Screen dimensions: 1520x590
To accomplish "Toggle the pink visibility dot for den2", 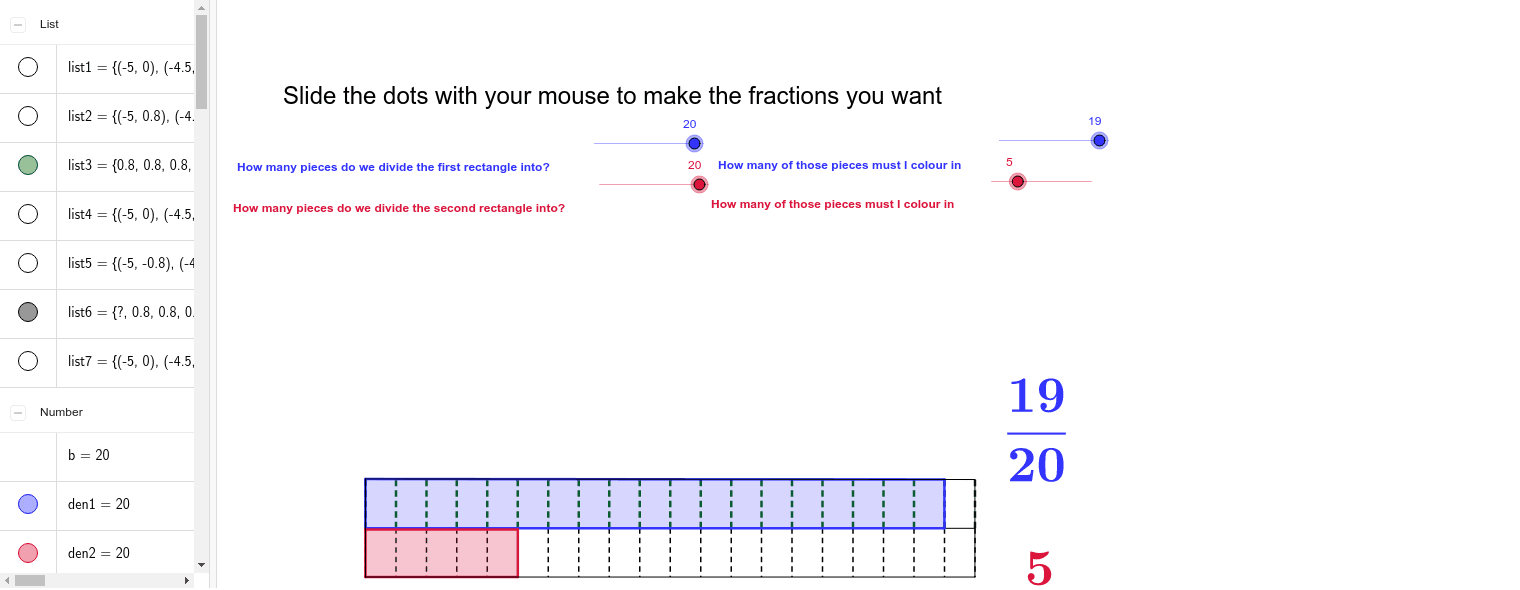I will click(28, 553).
